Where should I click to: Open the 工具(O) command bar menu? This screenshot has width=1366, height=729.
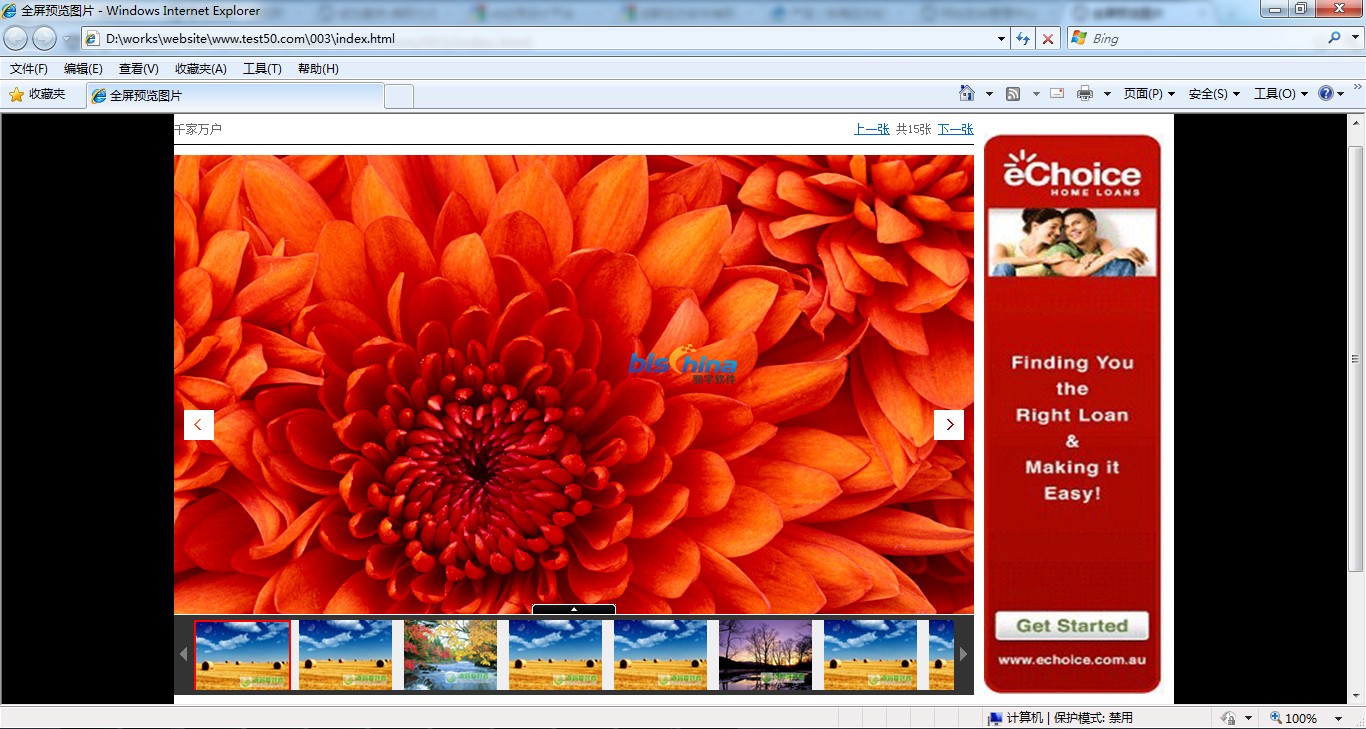click(x=1281, y=94)
